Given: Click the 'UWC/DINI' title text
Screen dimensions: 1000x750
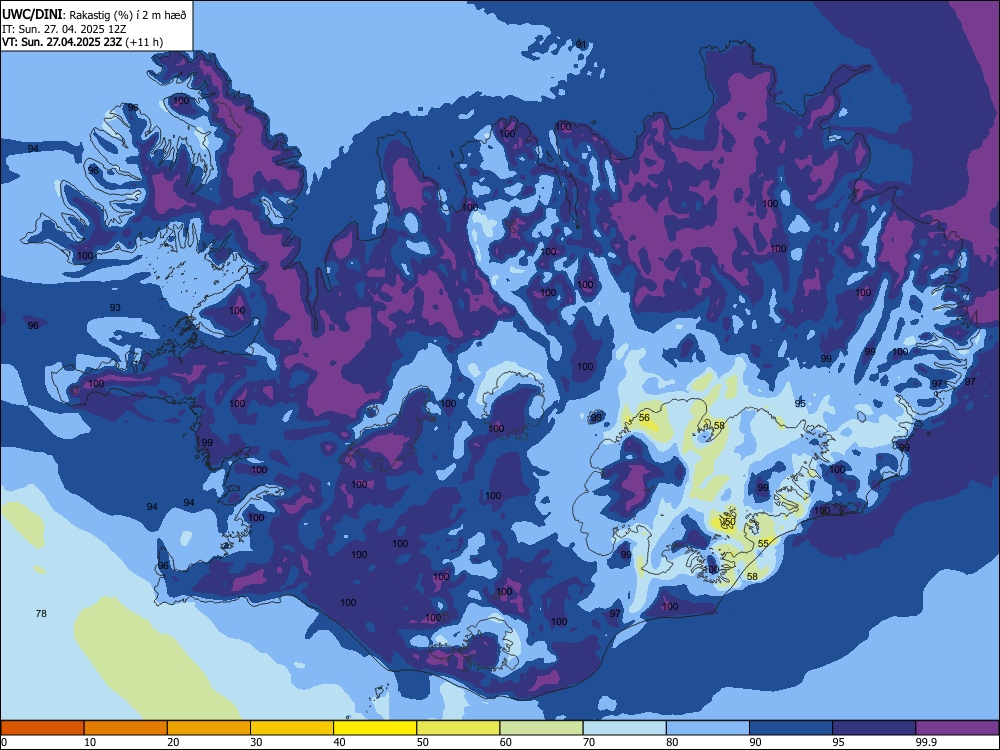Looking at the screenshot, I should pyautogui.click(x=32, y=15).
